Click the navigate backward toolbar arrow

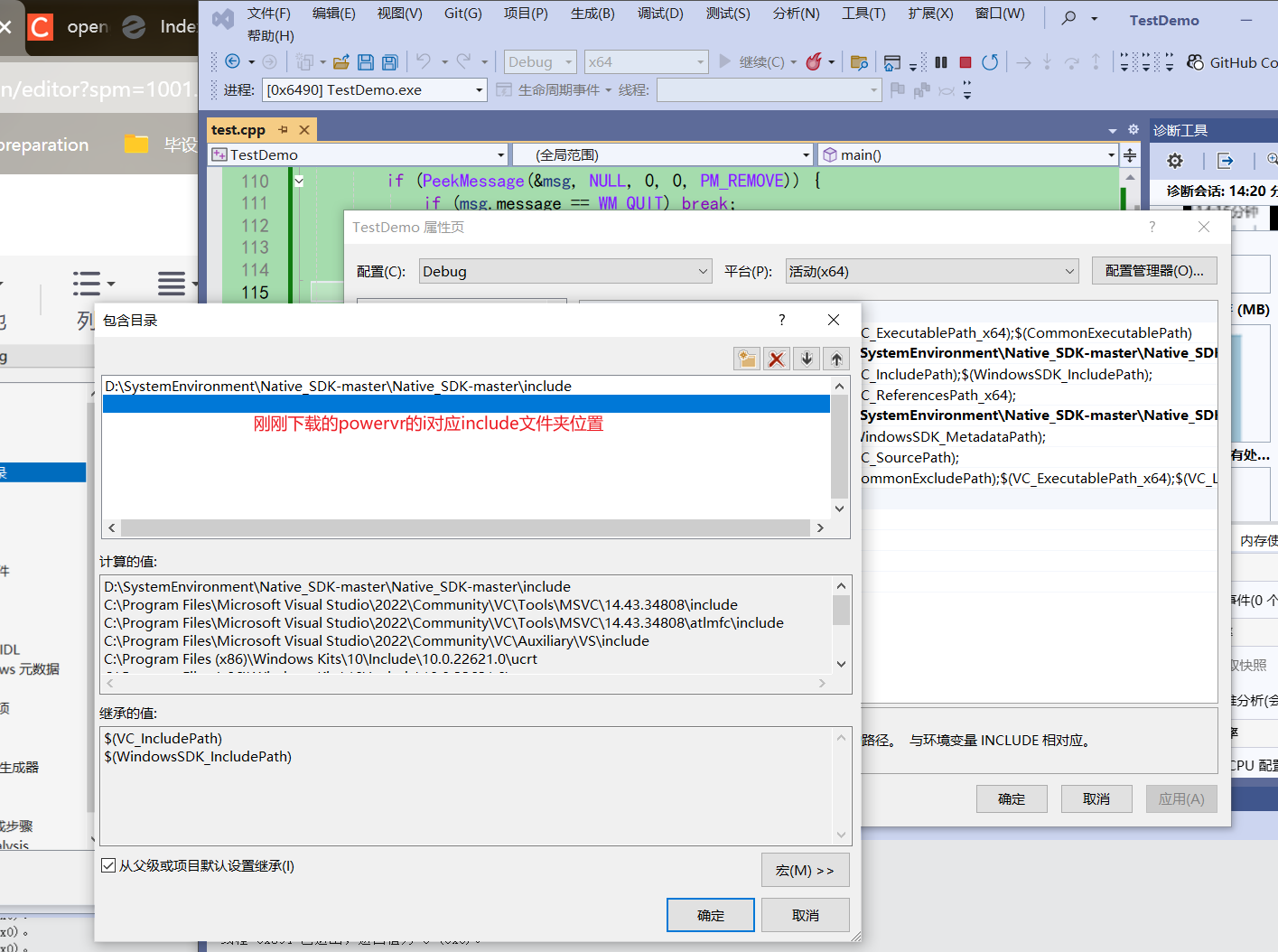[232, 61]
